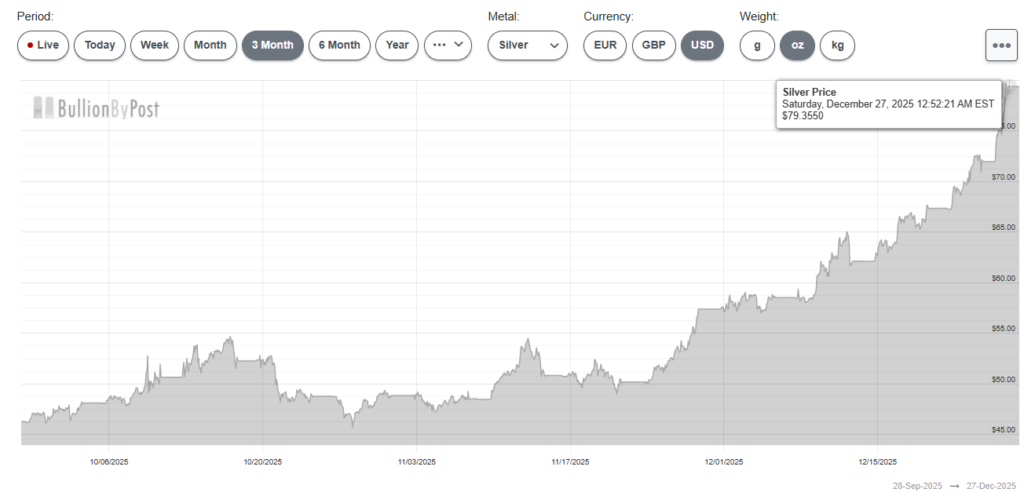Show the 6 Month price chart
Image resolution: width=1024 pixels, height=492 pixels.
click(339, 45)
